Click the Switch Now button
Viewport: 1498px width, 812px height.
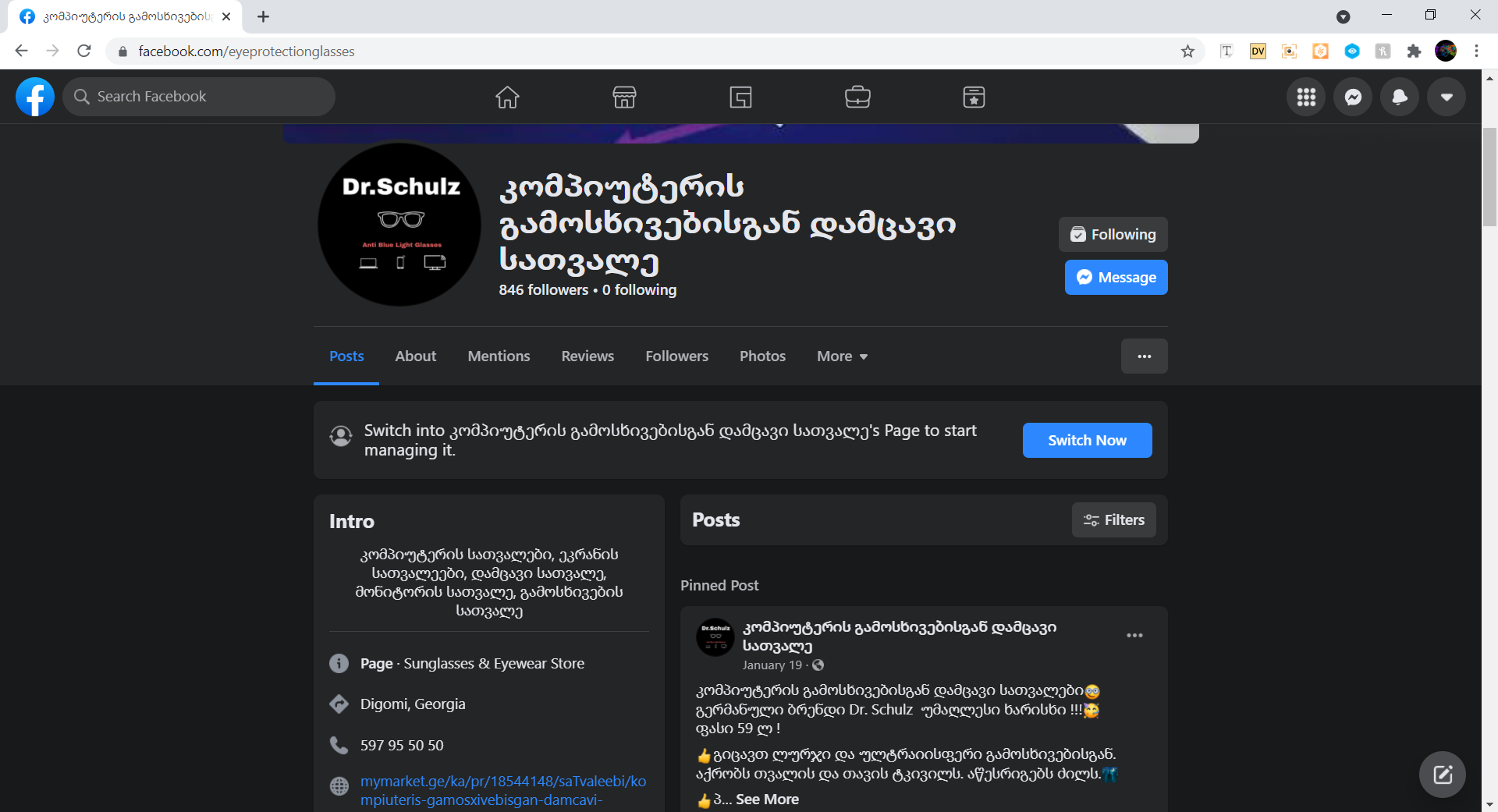click(1087, 441)
